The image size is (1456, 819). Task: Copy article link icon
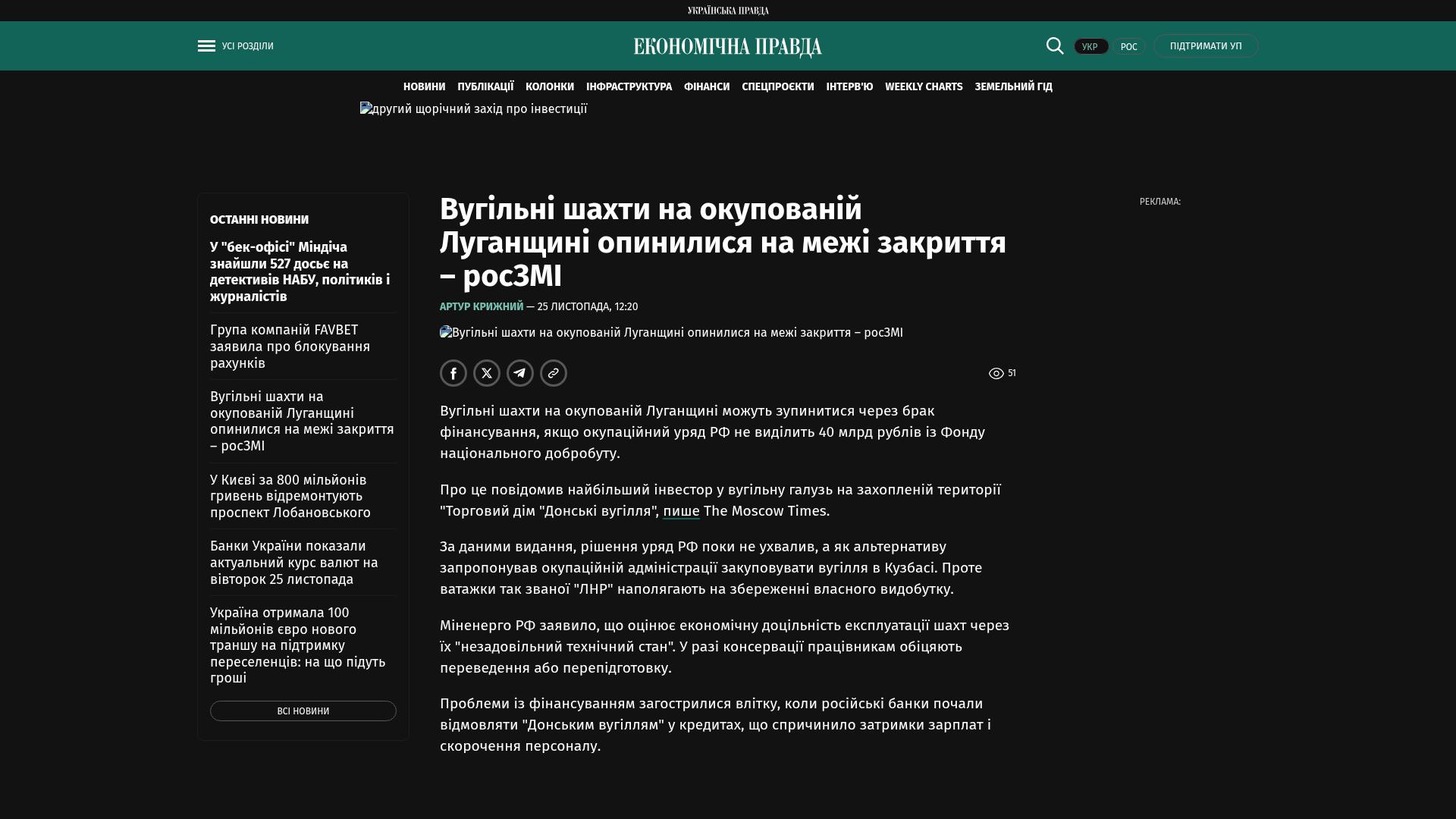pyautogui.click(x=554, y=373)
